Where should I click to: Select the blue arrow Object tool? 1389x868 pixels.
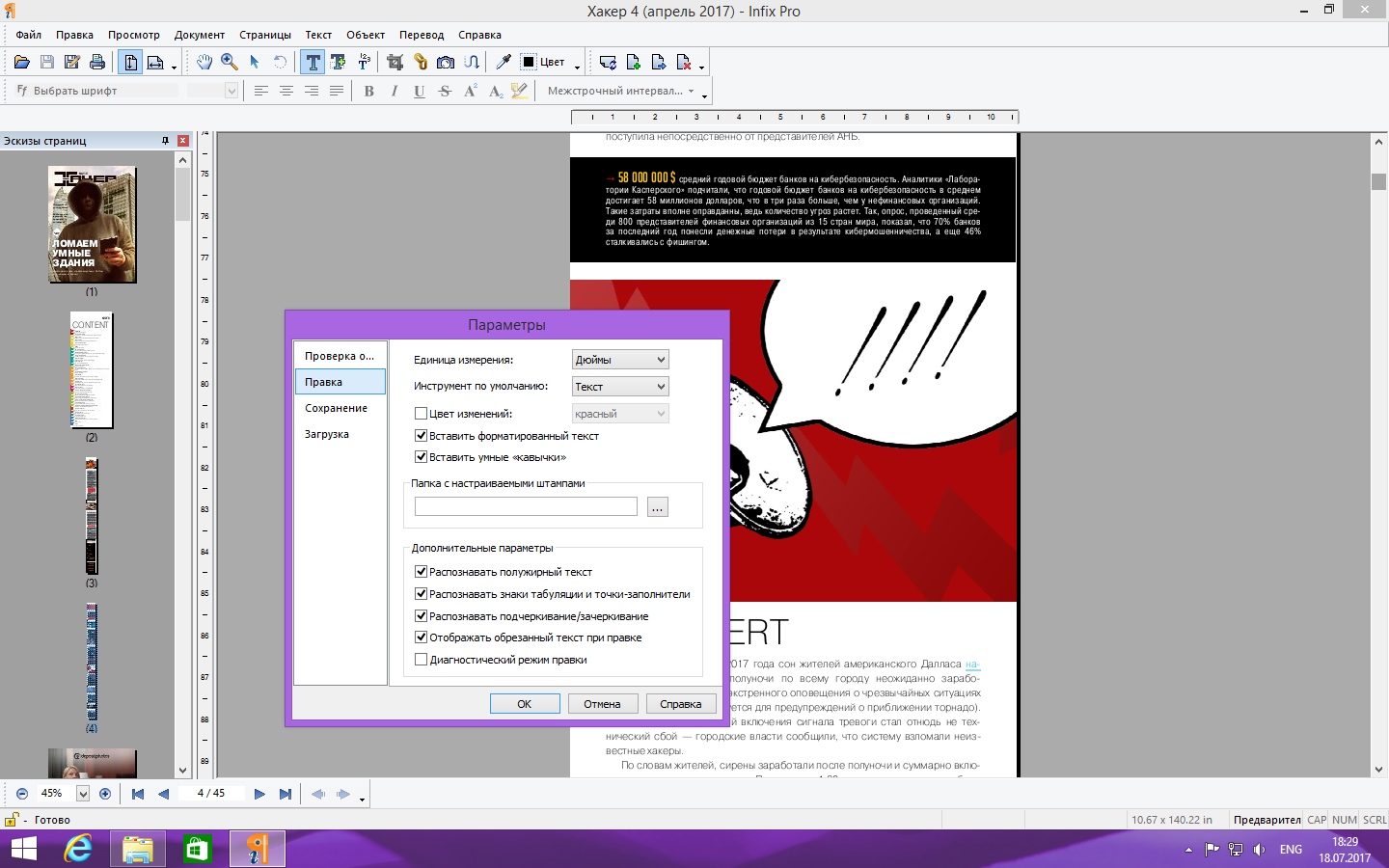tap(255, 62)
